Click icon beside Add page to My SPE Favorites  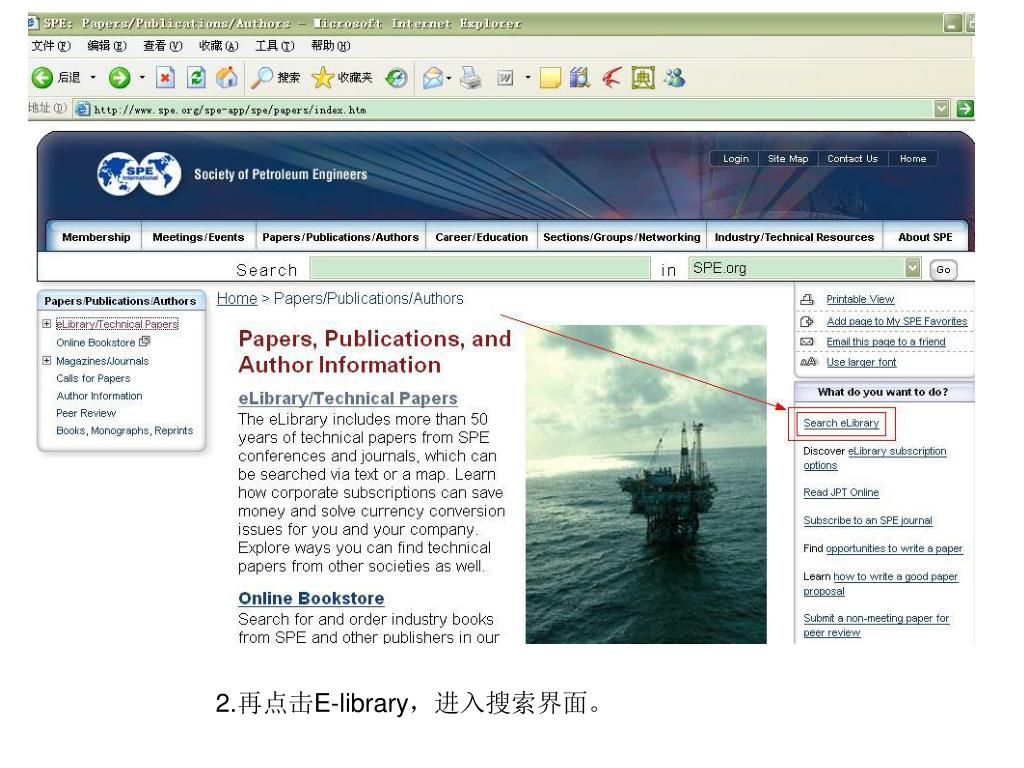click(807, 321)
